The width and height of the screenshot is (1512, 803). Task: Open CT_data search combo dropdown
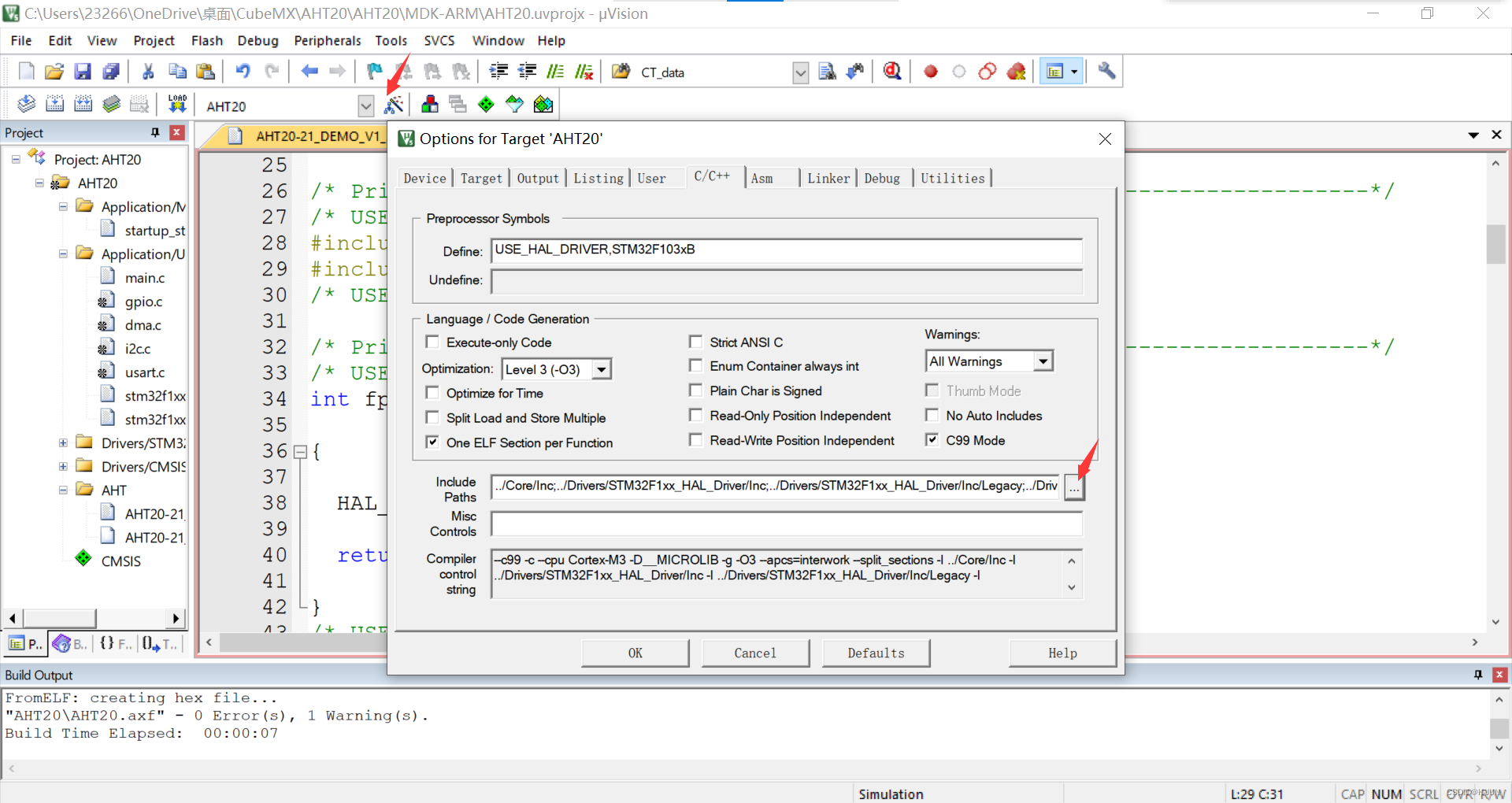[800, 72]
